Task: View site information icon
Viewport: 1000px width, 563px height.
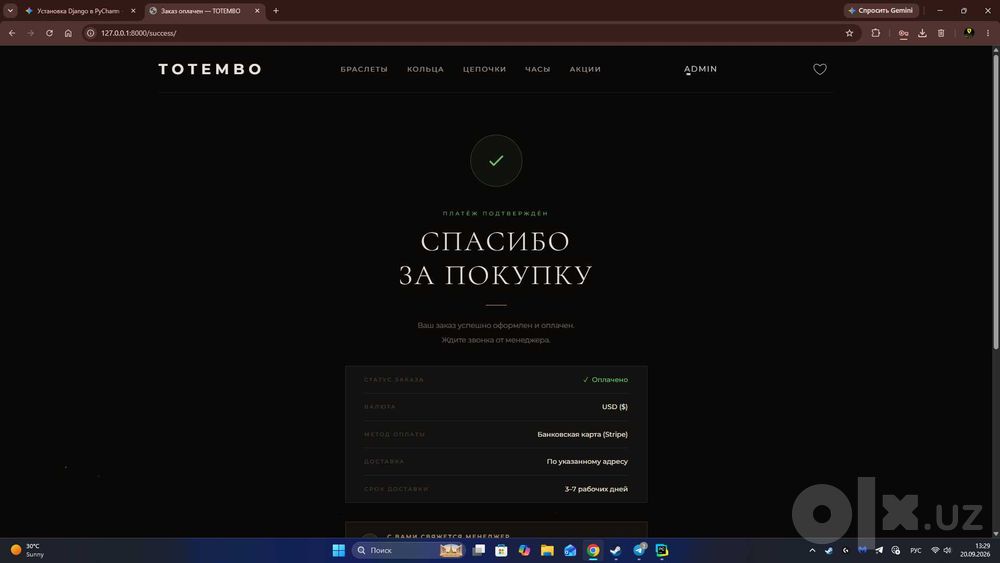Action: tap(91, 33)
